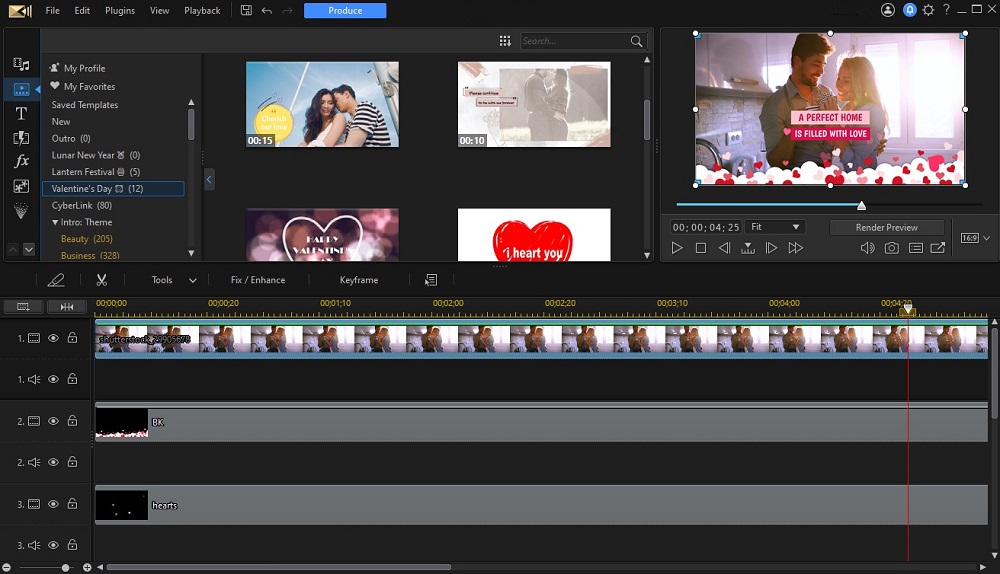Click the preview volume speaker icon
Viewport: 1000px width, 574px height.
(x=867, y=248)
